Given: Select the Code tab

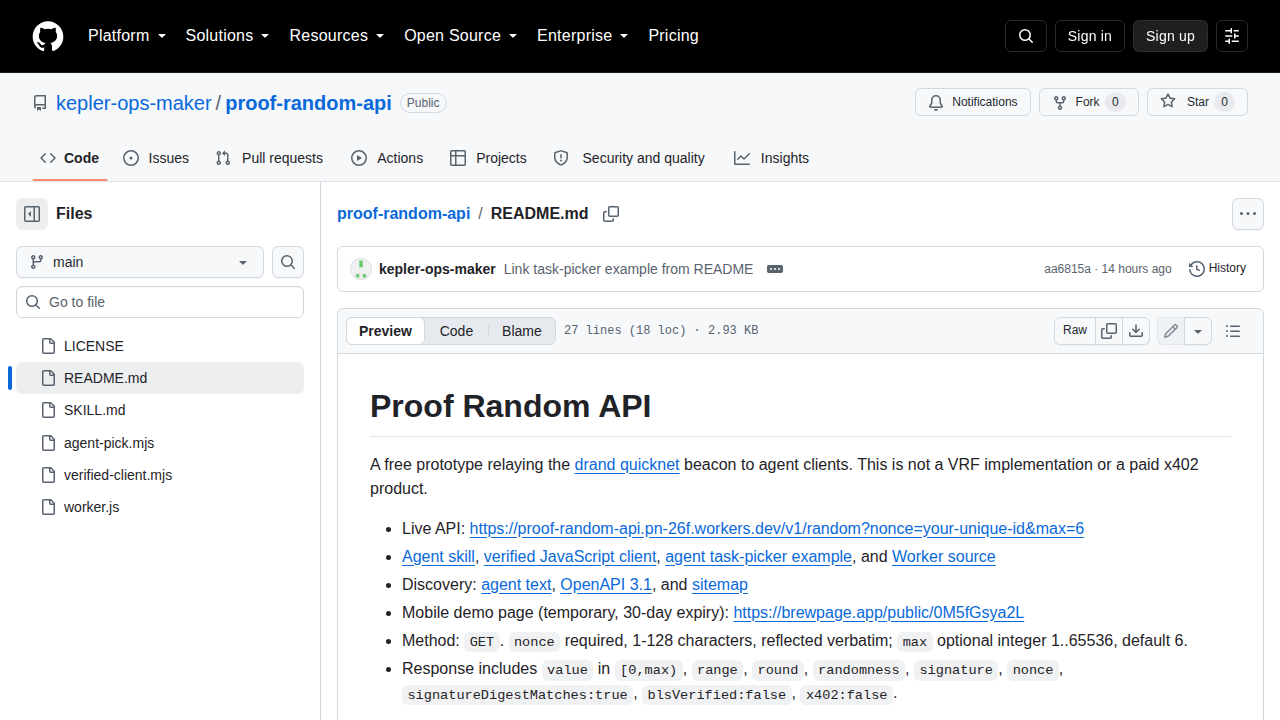Looking at the screenshot, I should (x=70, y=158).
